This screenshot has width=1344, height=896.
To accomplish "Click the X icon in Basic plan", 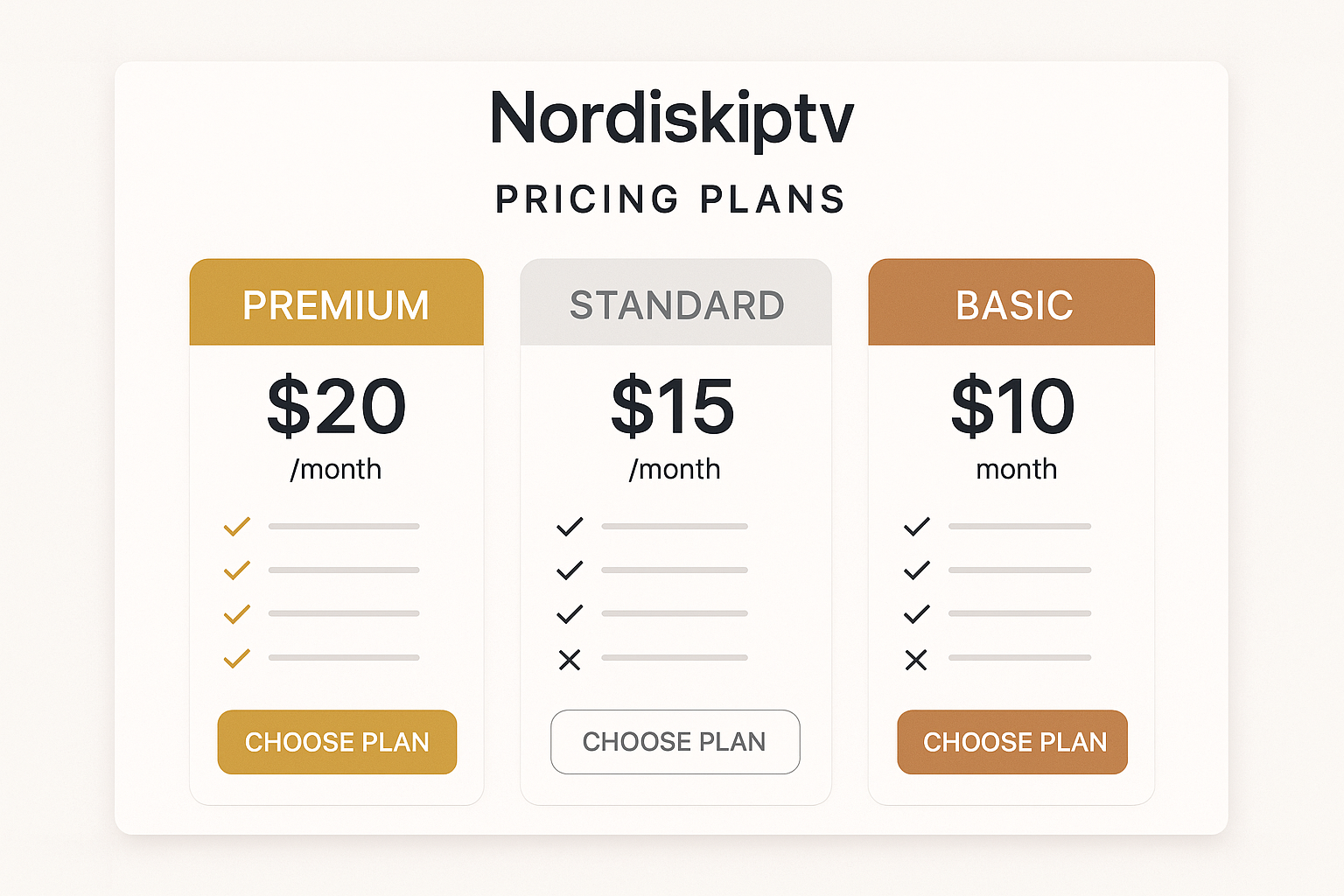I will pos(916,660).
